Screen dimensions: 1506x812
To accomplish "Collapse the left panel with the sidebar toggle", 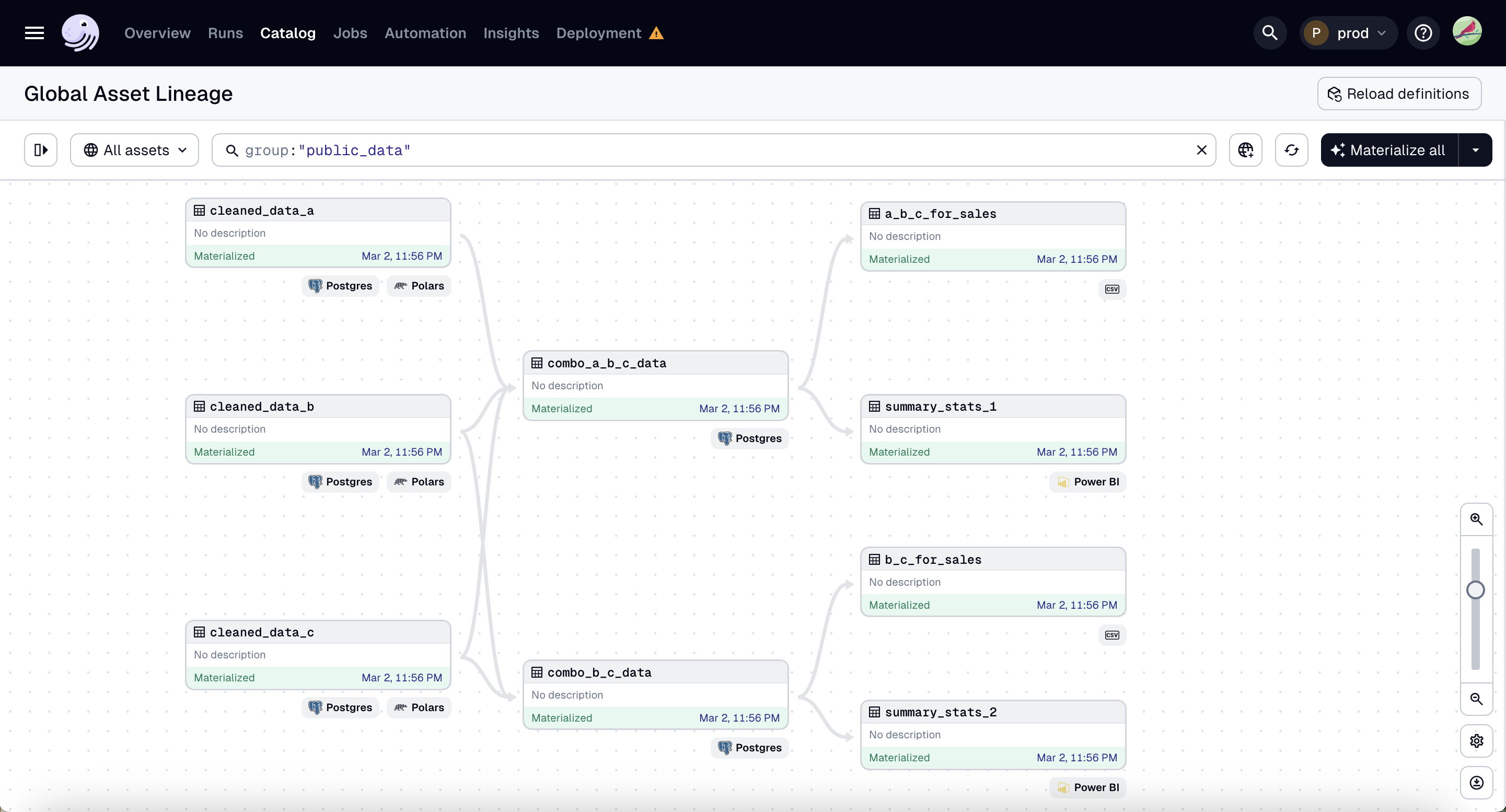I will click(x=40, y=149).
